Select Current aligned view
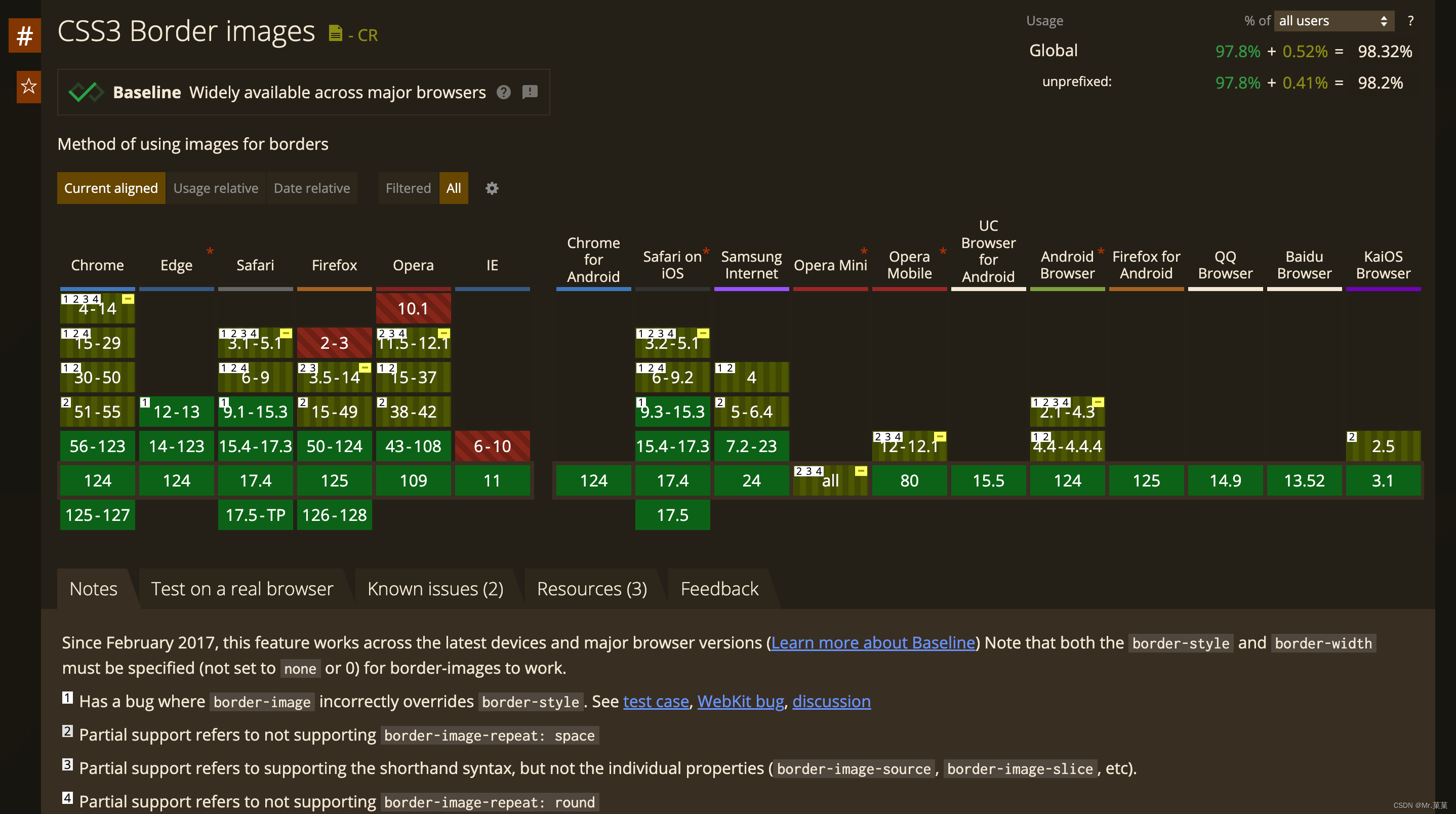 pos(111,188)
